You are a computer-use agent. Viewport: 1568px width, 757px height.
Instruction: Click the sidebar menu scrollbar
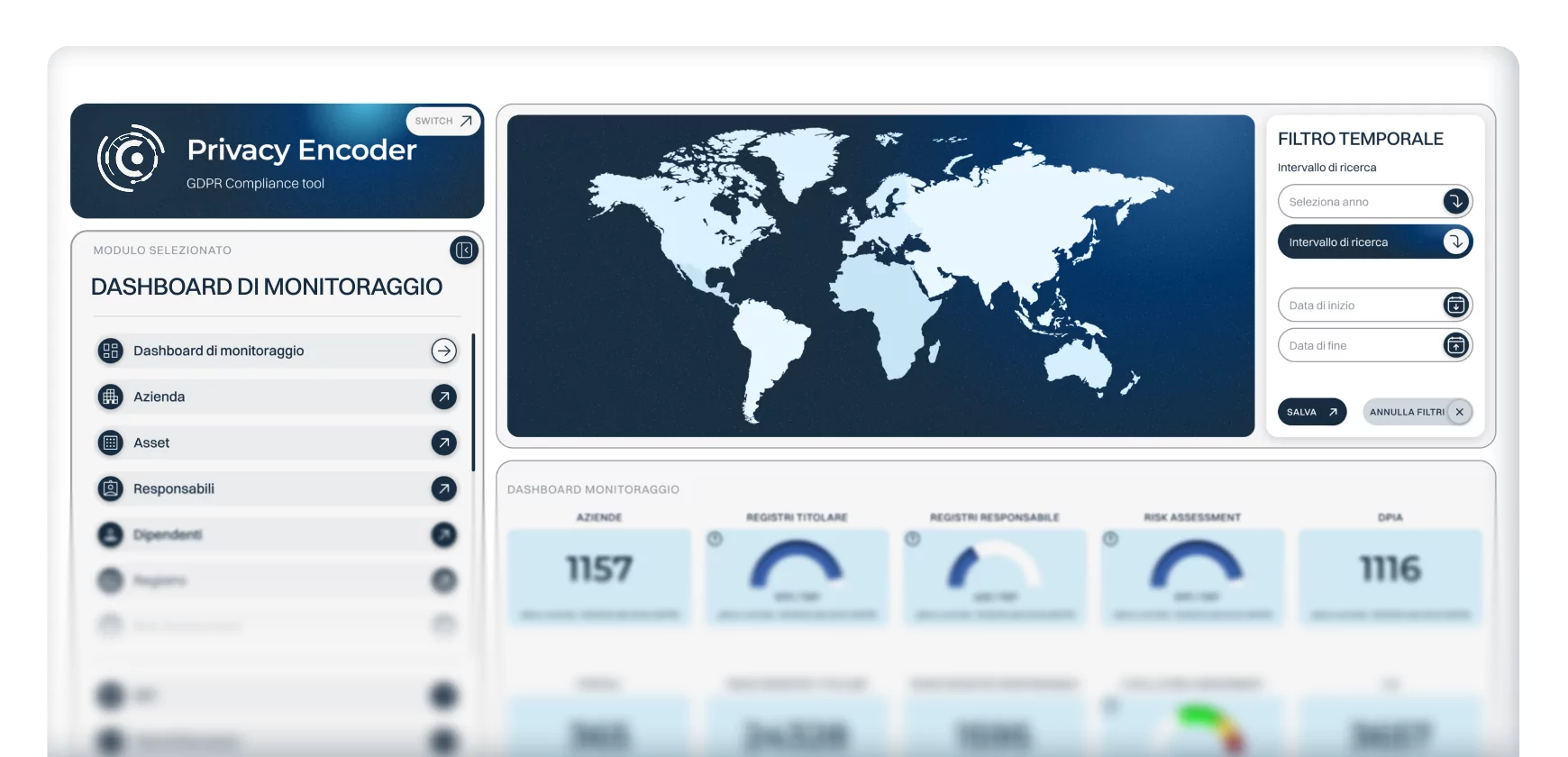(x=473, y=403)
